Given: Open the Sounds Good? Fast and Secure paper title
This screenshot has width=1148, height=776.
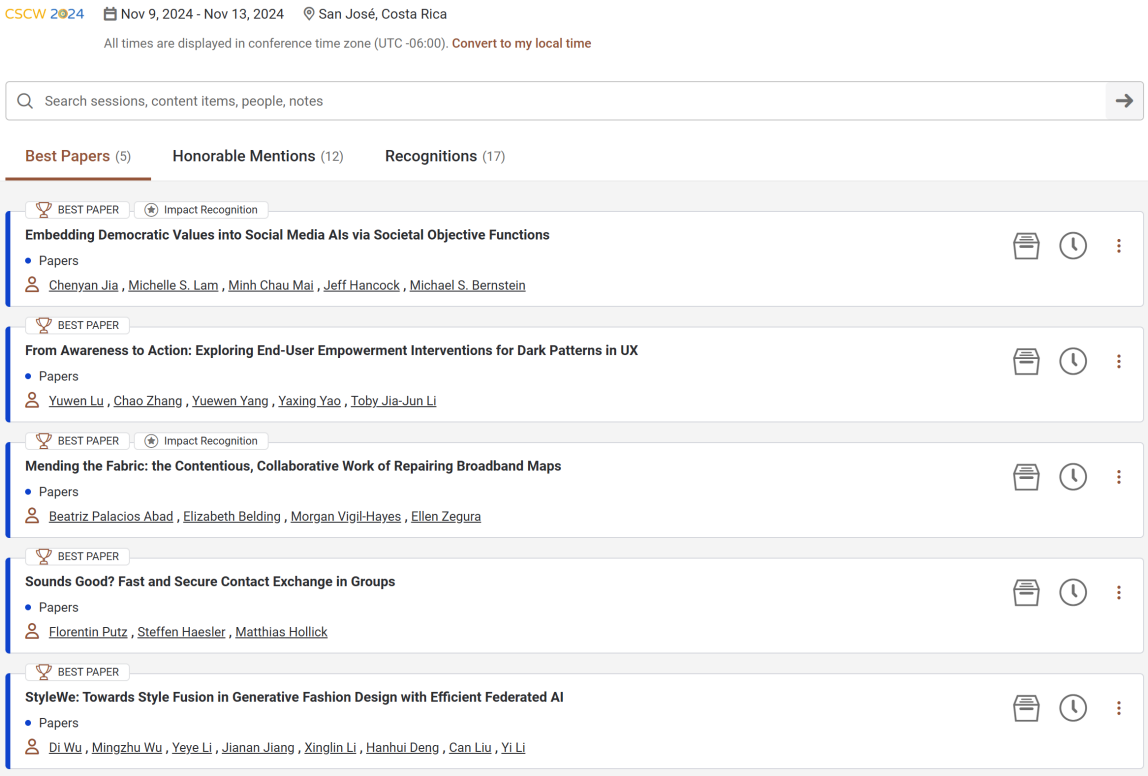Looking at the screenshot, I should point(210,582).
